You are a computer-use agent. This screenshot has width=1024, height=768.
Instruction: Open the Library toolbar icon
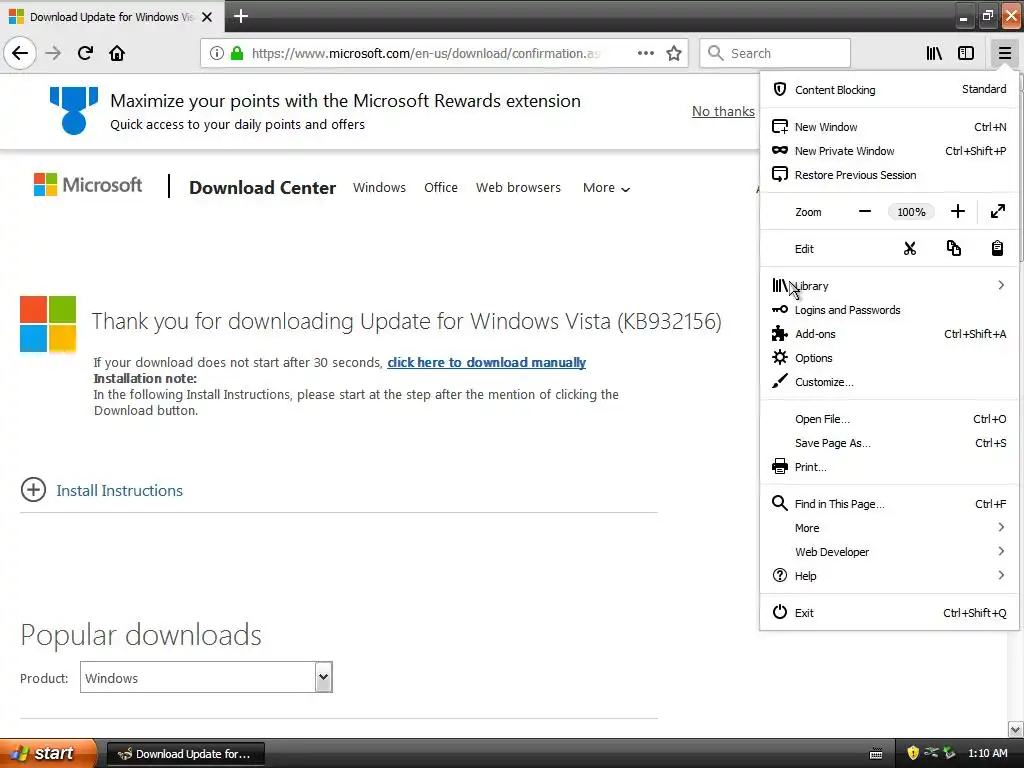934,53
